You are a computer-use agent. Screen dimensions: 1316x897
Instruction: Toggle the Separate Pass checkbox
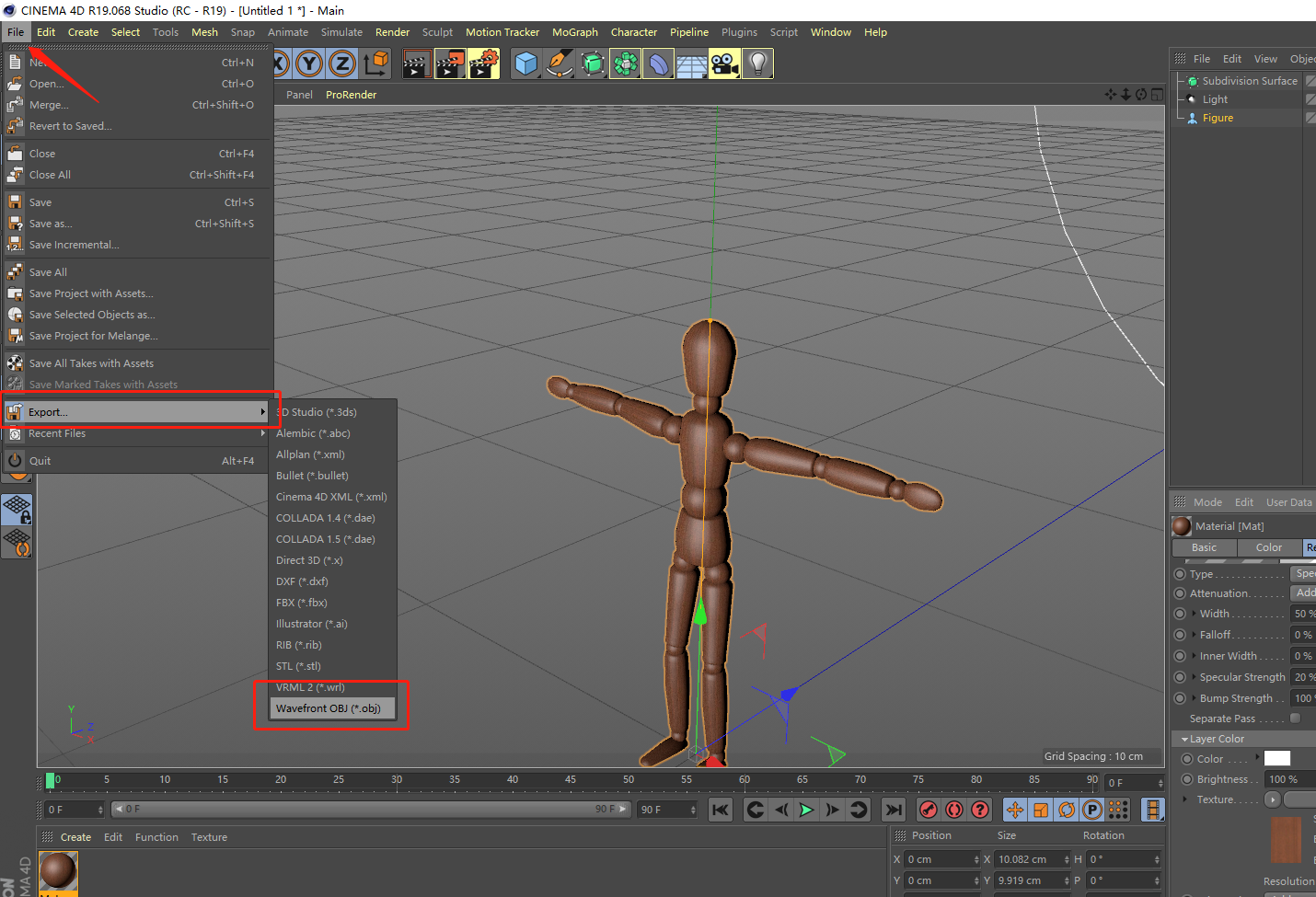pyautogui.click(x=1295, y=718)
